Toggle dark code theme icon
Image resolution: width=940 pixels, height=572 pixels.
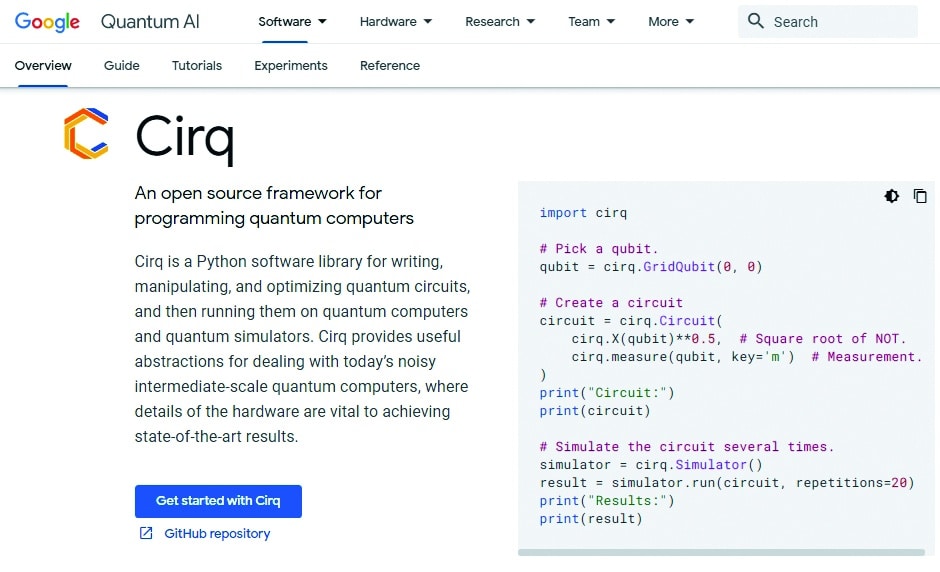(x=892, y=196)
